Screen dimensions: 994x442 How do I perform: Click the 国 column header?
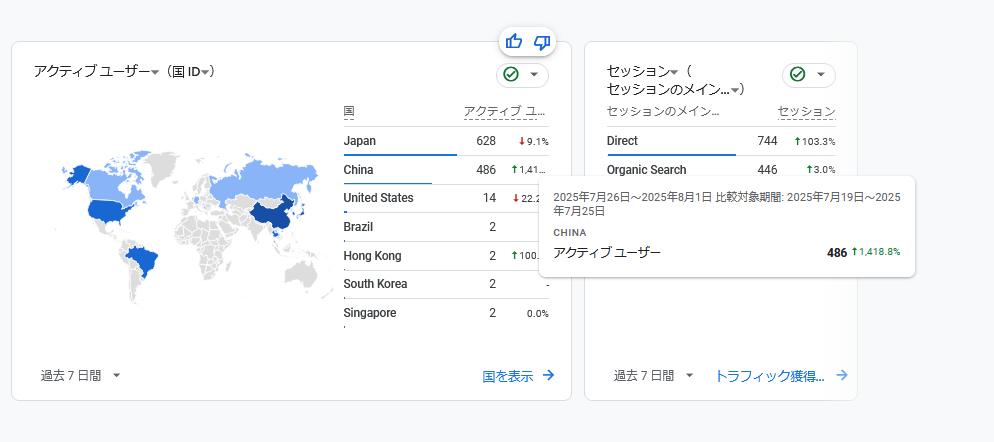349,112
